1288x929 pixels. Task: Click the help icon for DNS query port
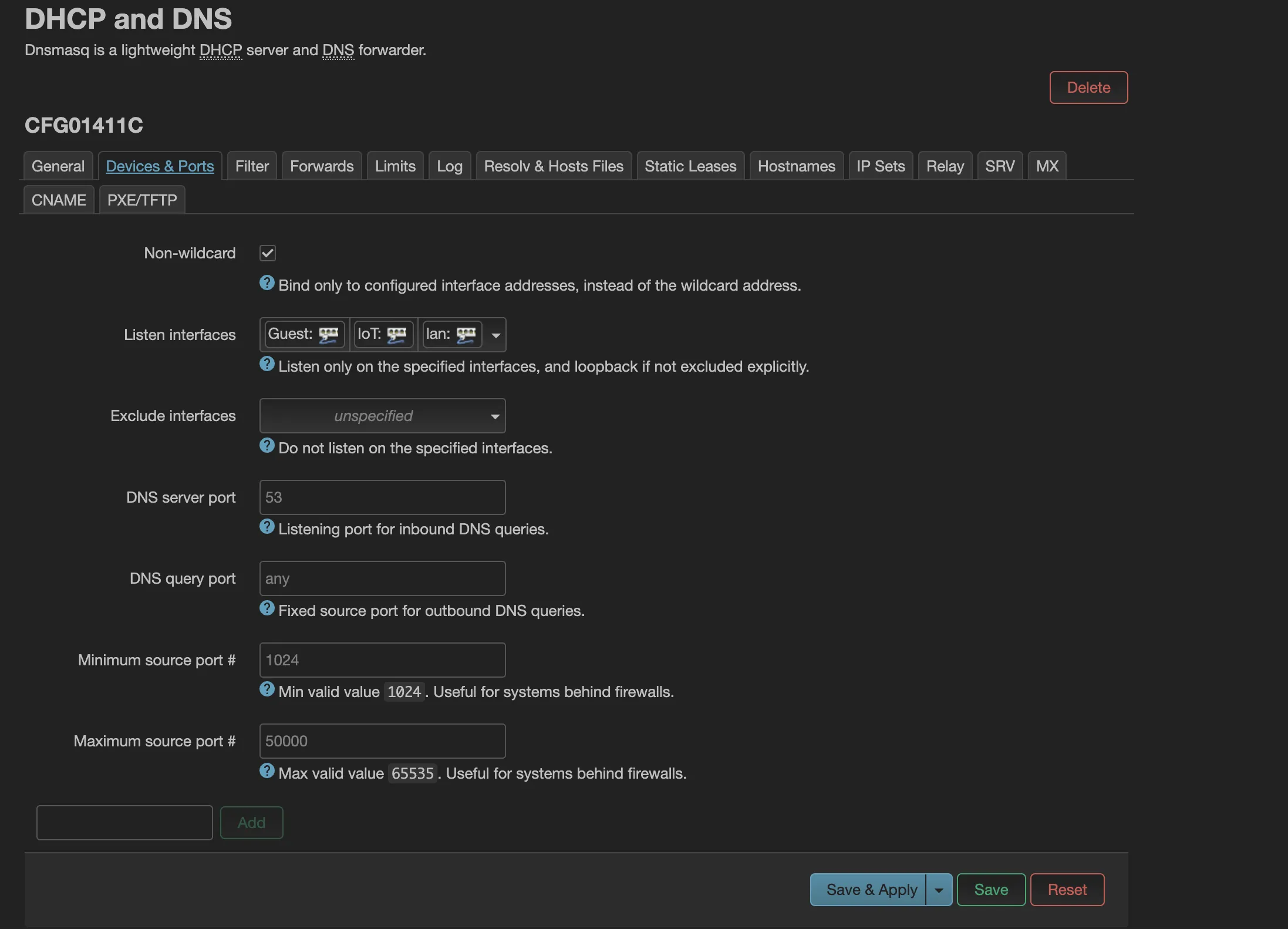tap(267, 608)
